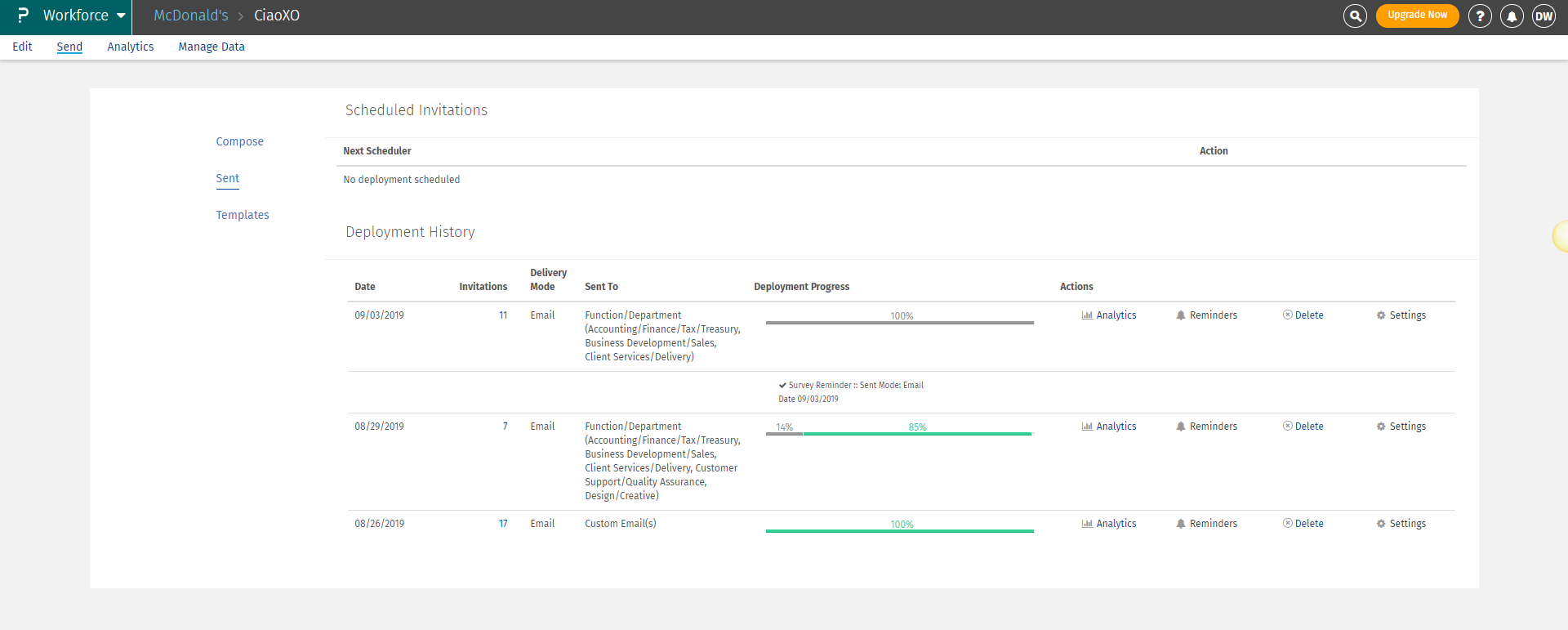
Task: Open the DW user profile avatar
Action: click(x=1543, y=16)
